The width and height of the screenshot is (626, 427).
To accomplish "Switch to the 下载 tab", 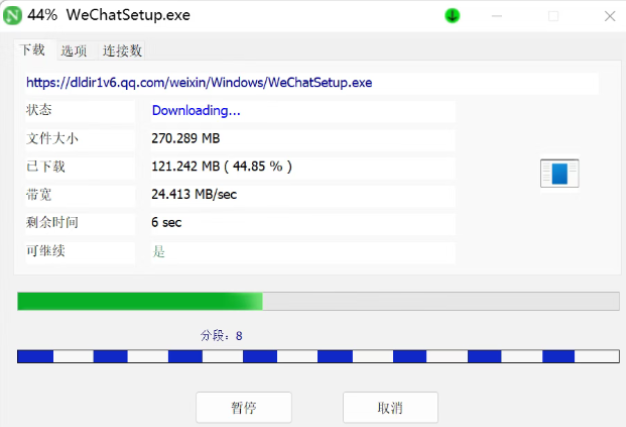I will (x=33, y=50).
